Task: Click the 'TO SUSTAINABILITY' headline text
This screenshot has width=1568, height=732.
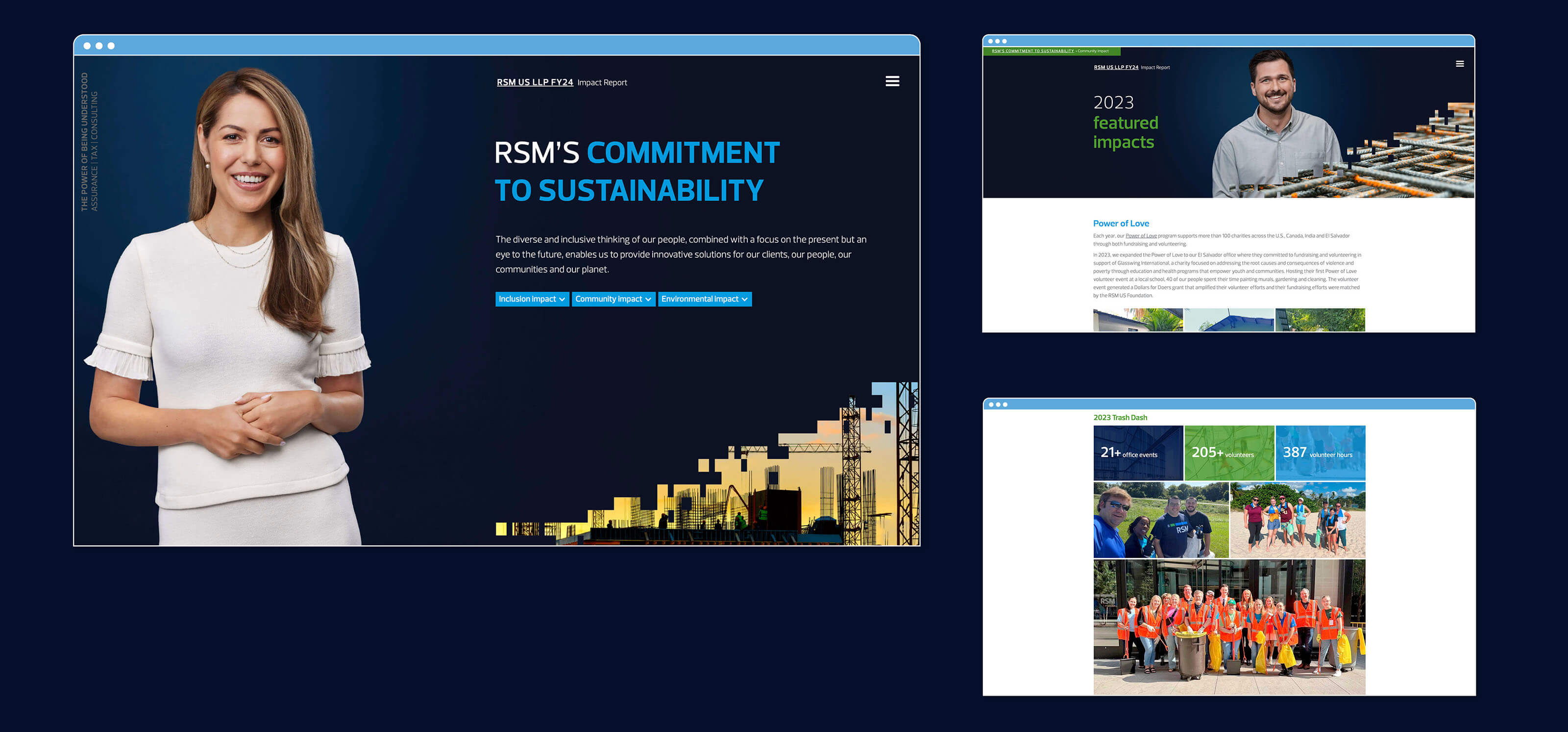Action: pos(629,190)
